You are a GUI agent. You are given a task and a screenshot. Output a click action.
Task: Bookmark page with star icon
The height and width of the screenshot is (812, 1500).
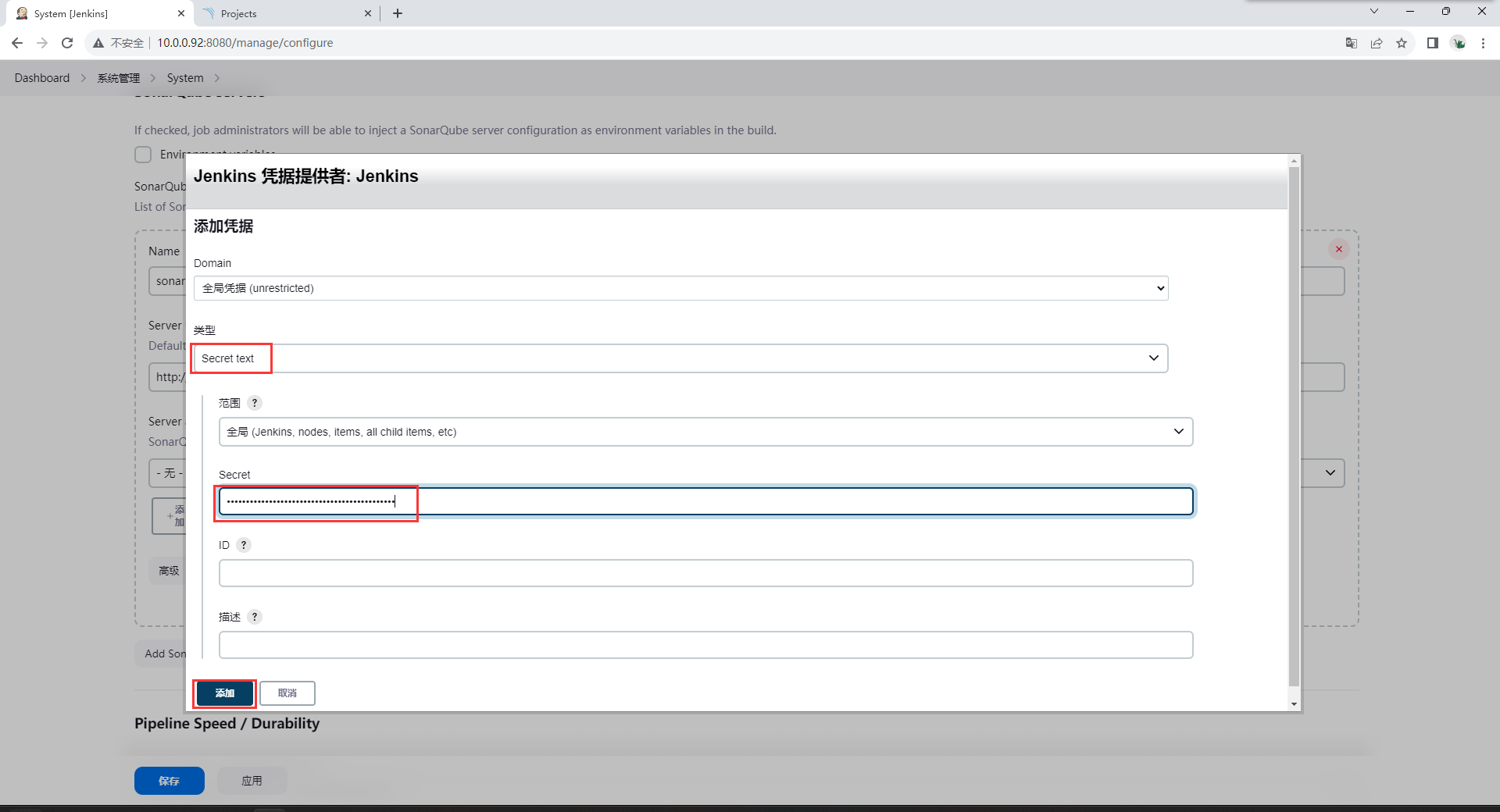[1402, 43]
